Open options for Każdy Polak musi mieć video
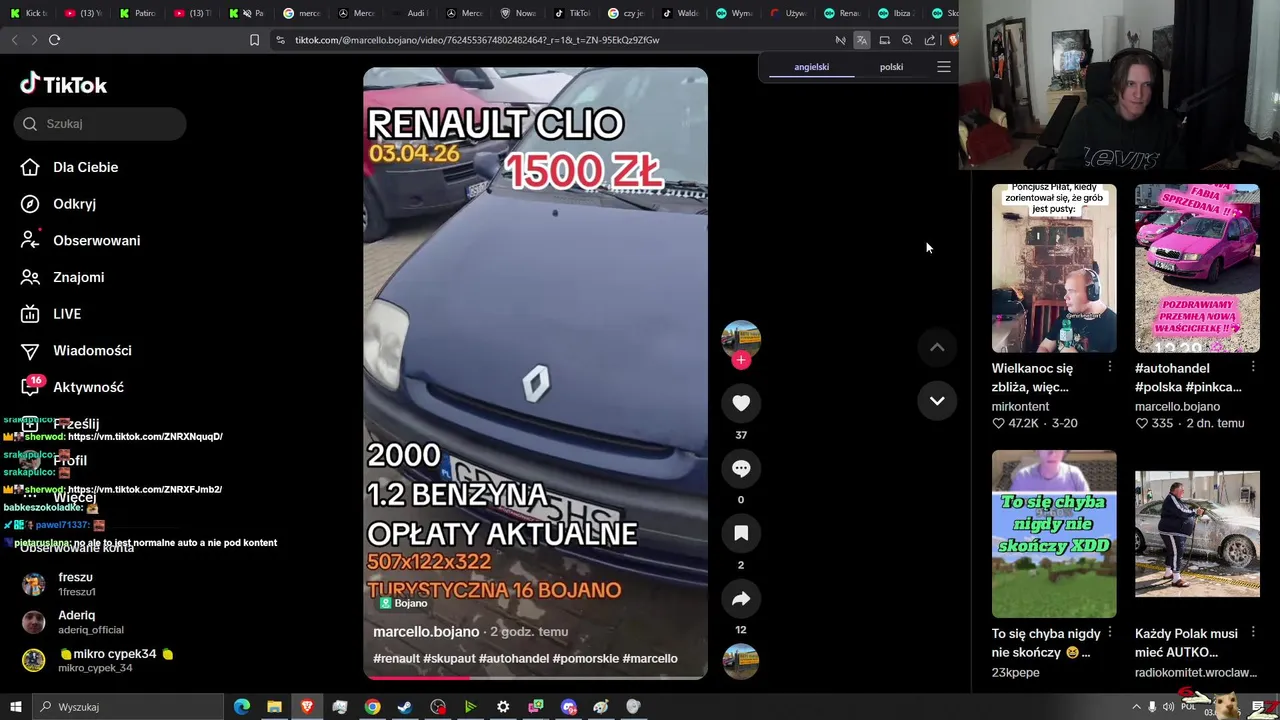 coord(1253,633)
